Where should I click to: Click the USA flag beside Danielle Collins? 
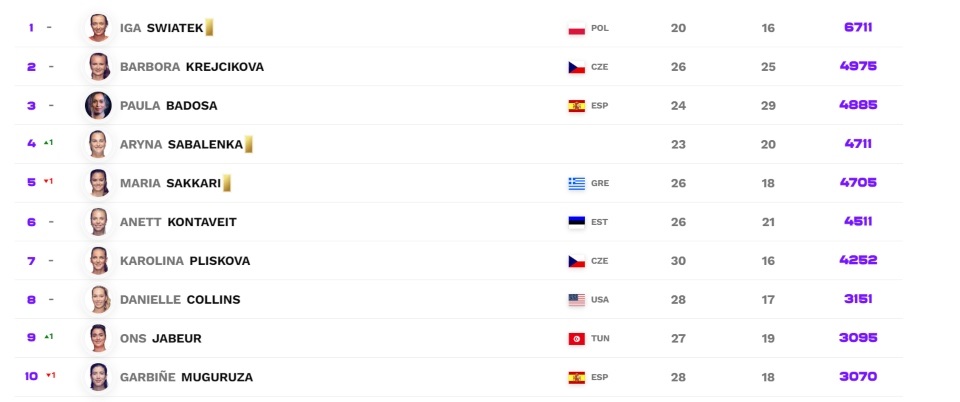coord(576,300)
